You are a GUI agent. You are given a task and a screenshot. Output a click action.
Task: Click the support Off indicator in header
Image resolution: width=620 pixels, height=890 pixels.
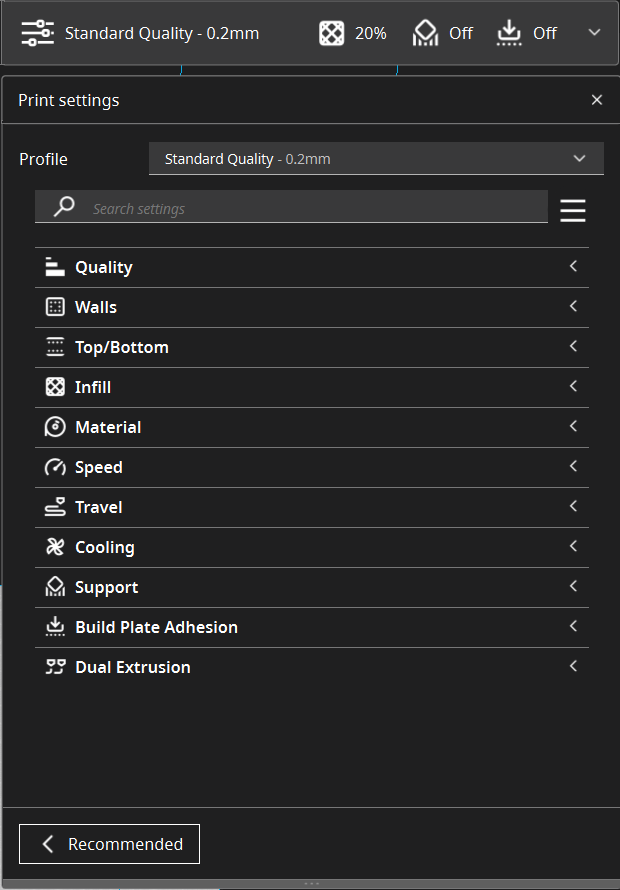coord(442,33)
